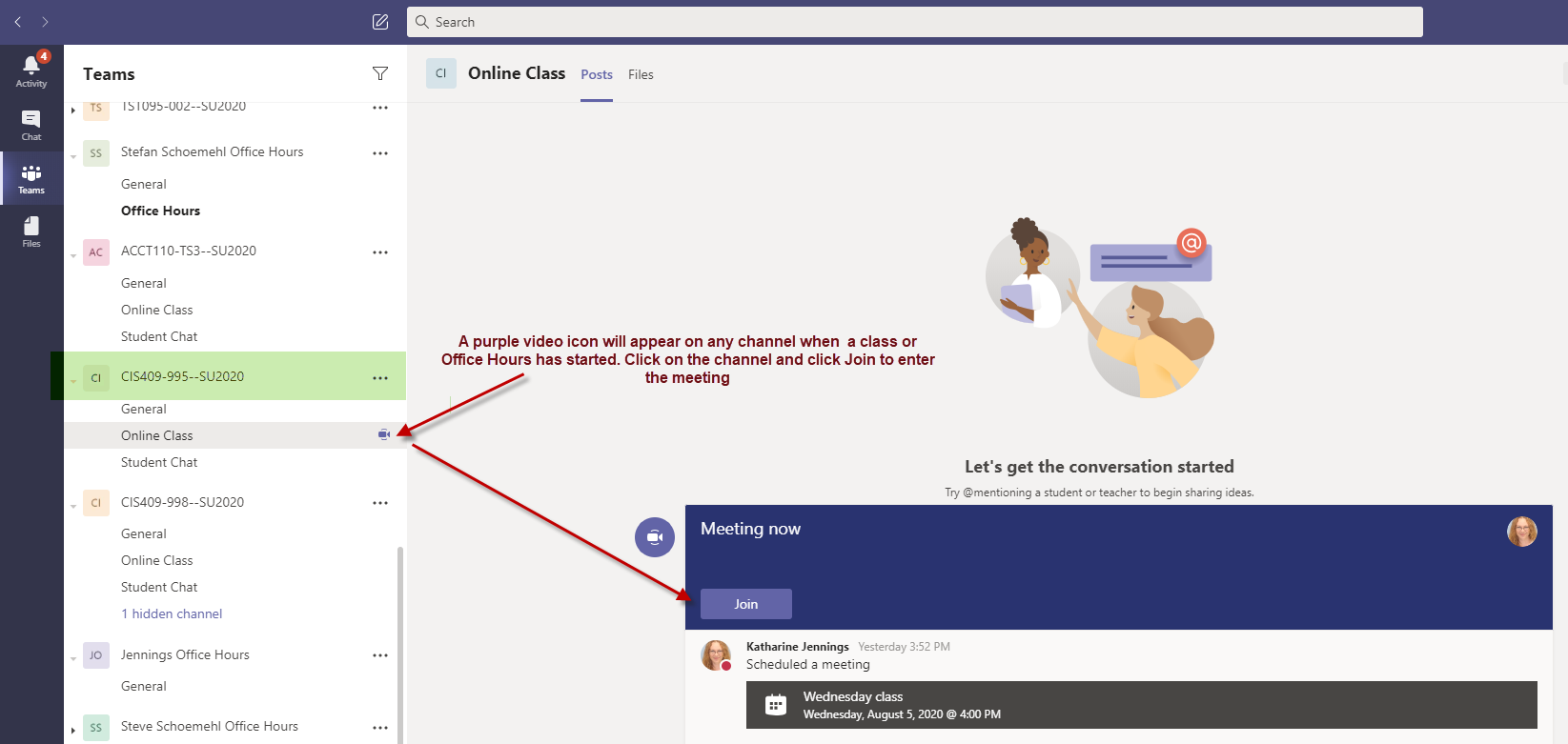Open more options for Stefan Schoemehl Office Hours
This screenshot has height=744, width=1568.
(x=380, y=152)
